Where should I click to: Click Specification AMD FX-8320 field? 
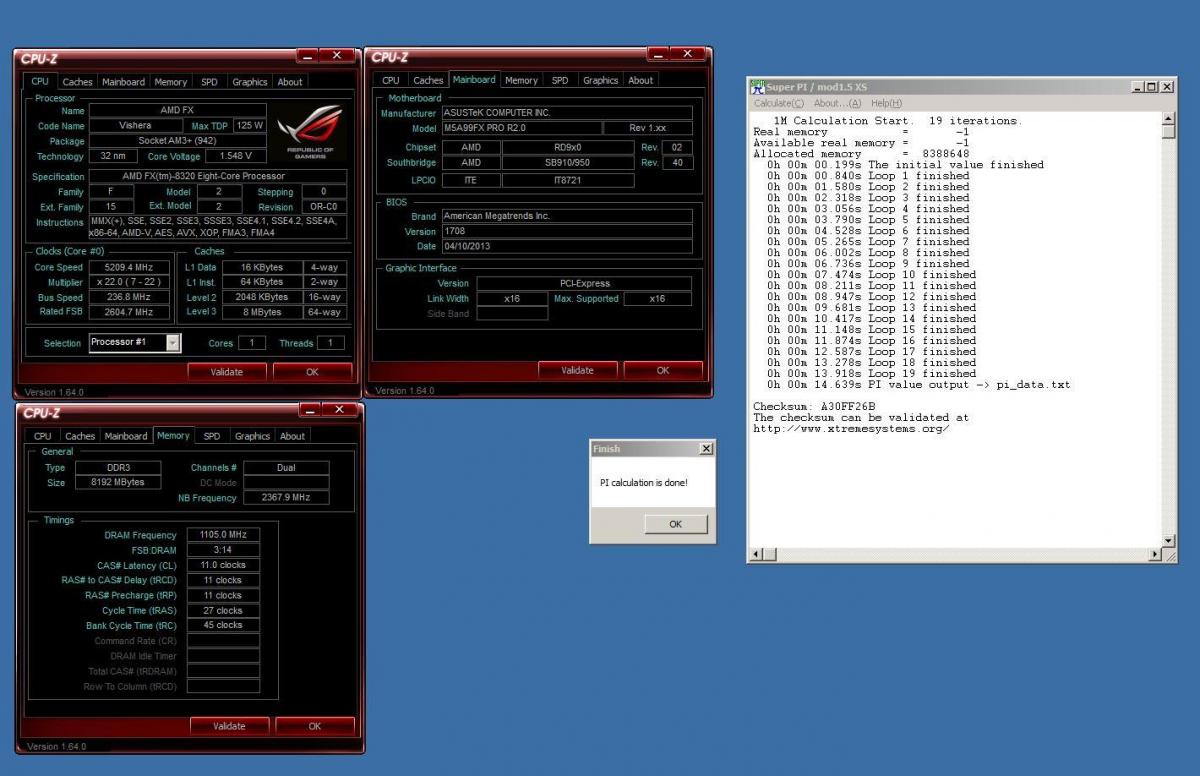pos(218,176)
